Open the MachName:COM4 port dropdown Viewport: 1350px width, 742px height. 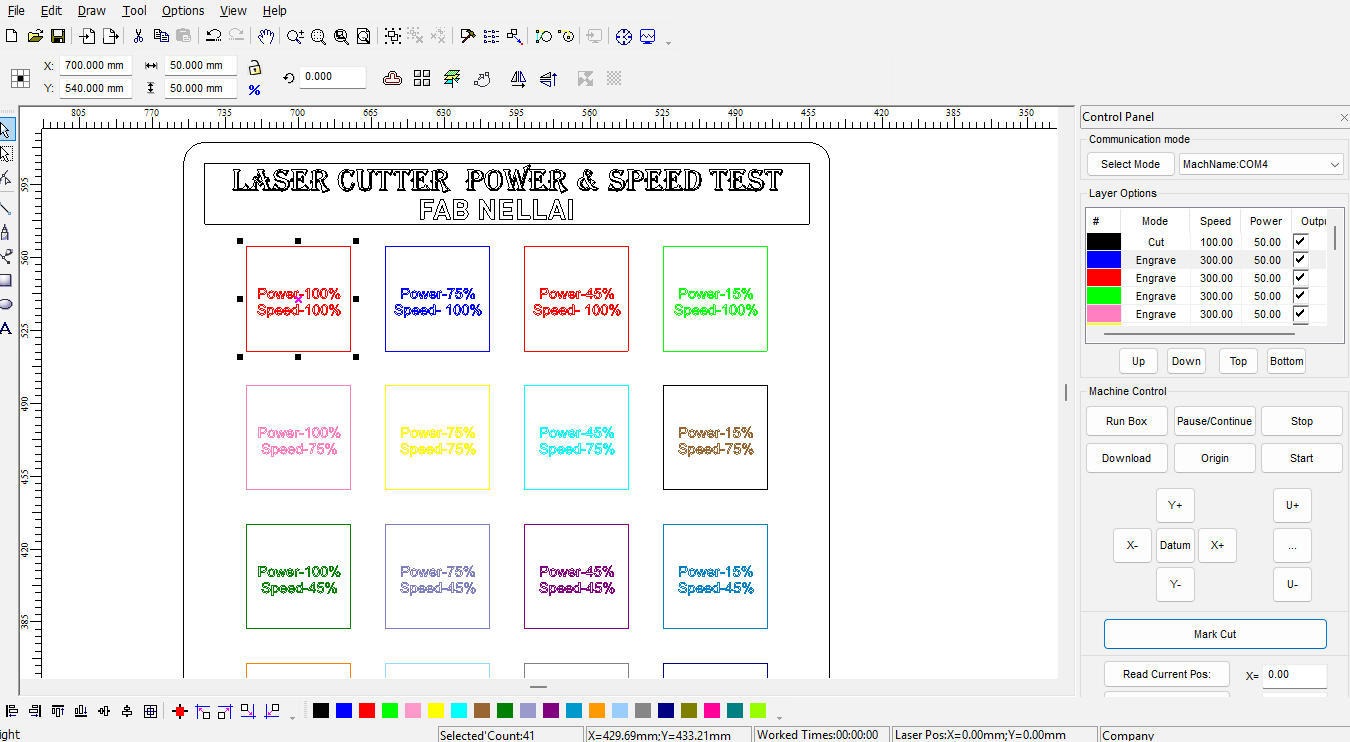point(1261,164)
